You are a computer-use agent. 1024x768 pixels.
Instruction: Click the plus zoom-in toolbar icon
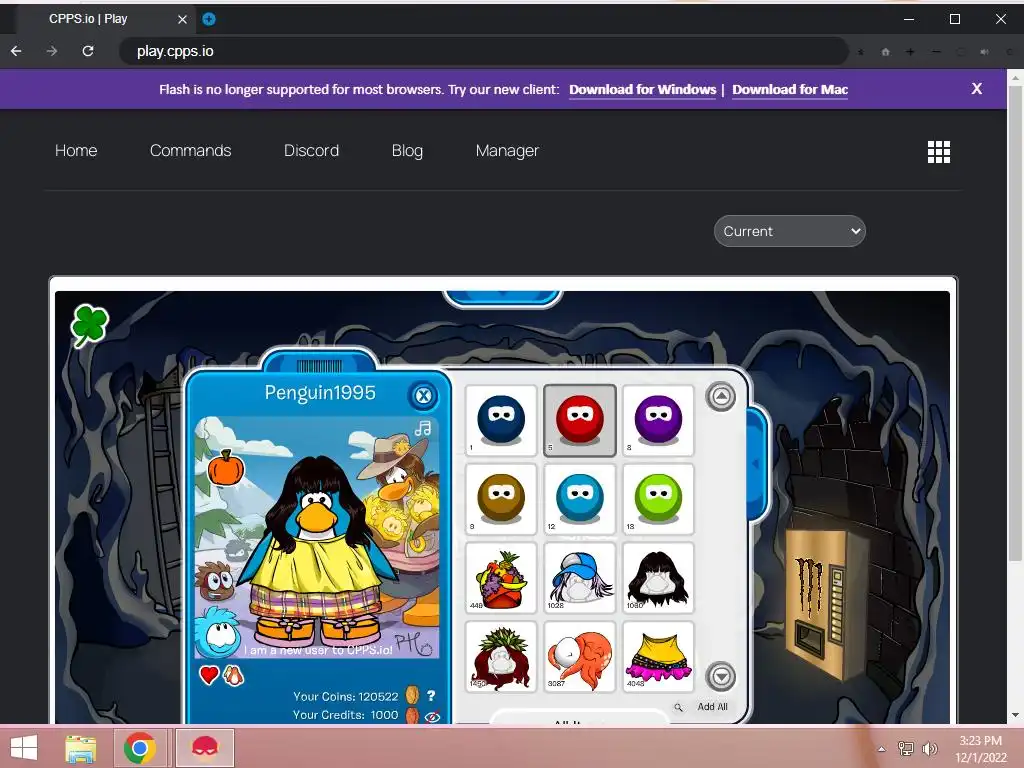910,52
